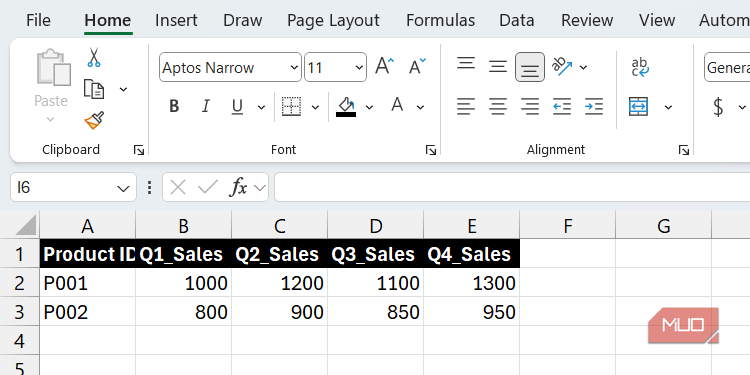Toggle Bottom Align button
Viewport: 750px width, 375px height.
click(x=529, y=67)
